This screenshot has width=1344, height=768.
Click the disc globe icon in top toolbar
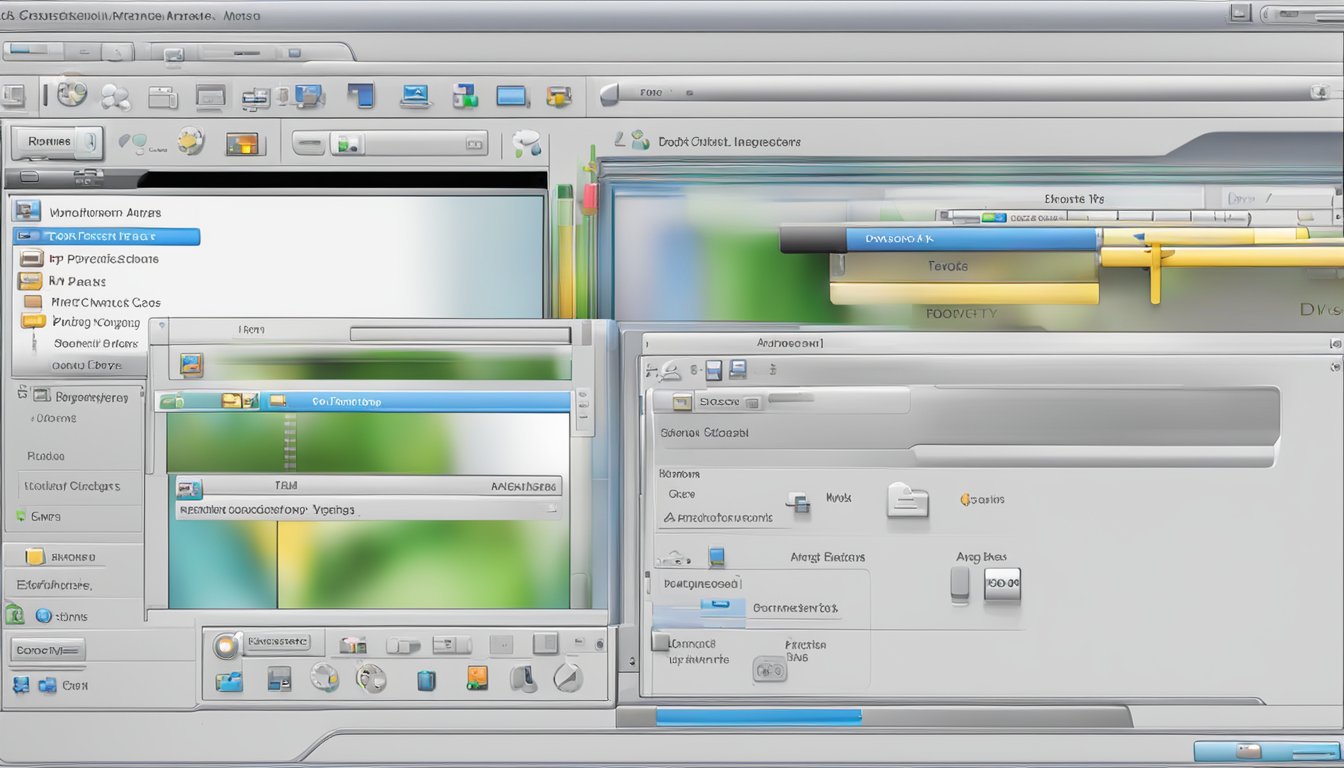point(72,94)
